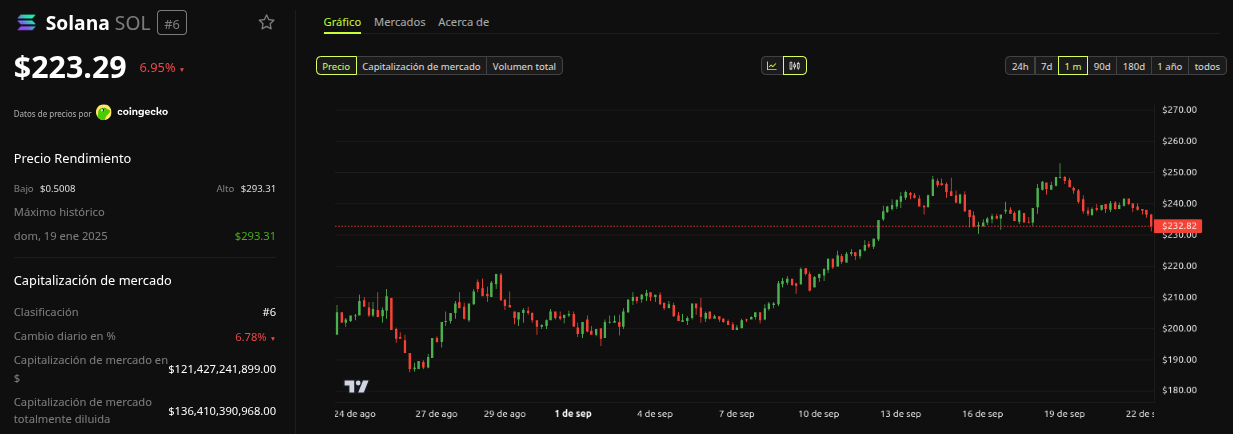The width and height of the screenshot is (1233, 434).
Task: Set chart range to 1 año
Action: [x=1170, y=66]
